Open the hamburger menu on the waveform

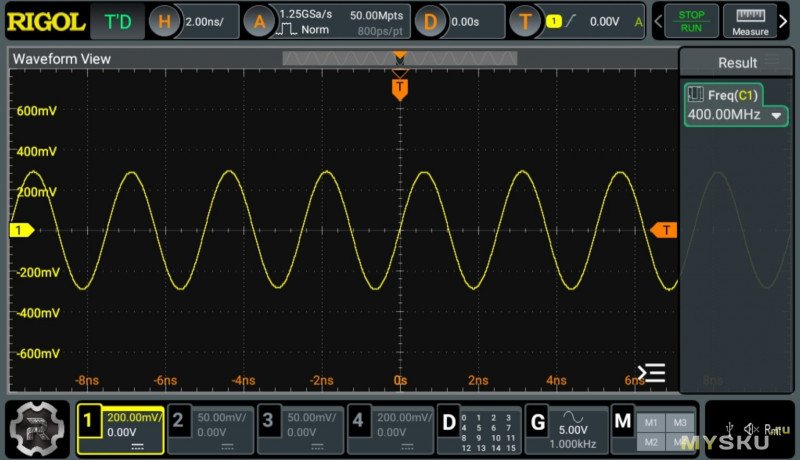point(652,374)
